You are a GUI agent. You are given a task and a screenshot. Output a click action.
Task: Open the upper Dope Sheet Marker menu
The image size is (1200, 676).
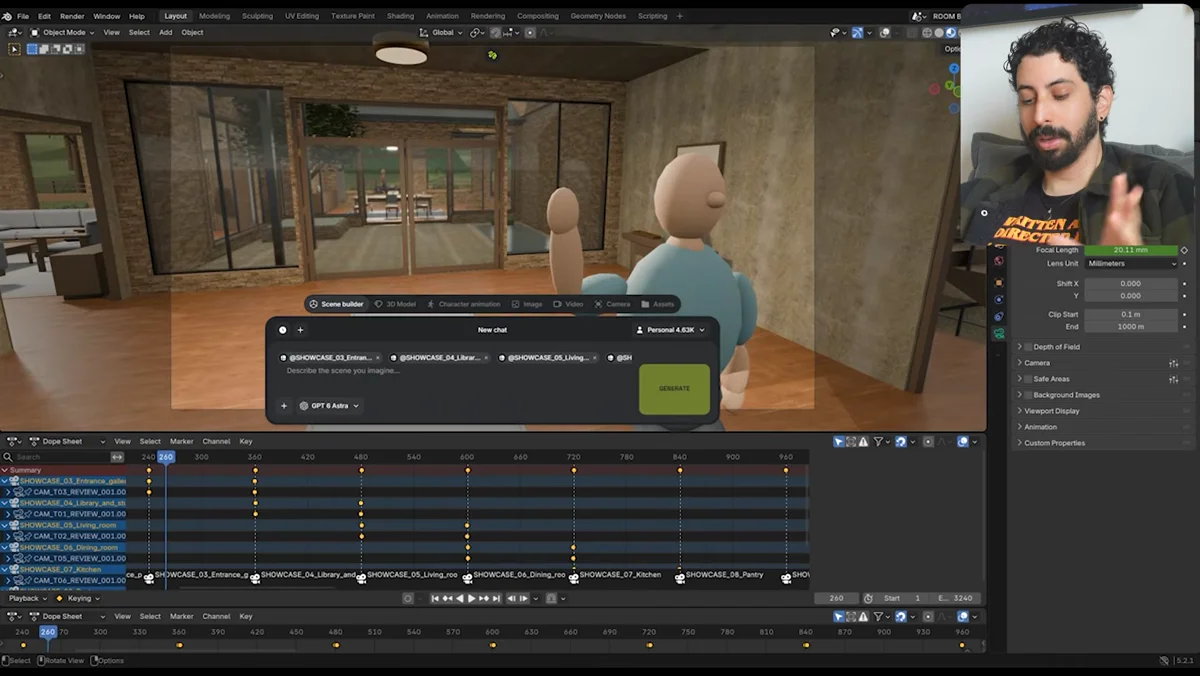[181, 441]
